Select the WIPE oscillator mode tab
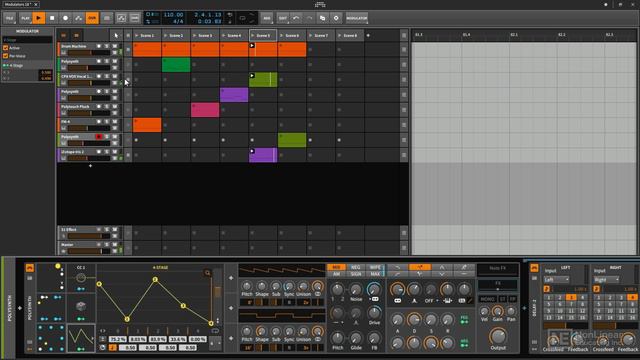 (x=375, y=267)
